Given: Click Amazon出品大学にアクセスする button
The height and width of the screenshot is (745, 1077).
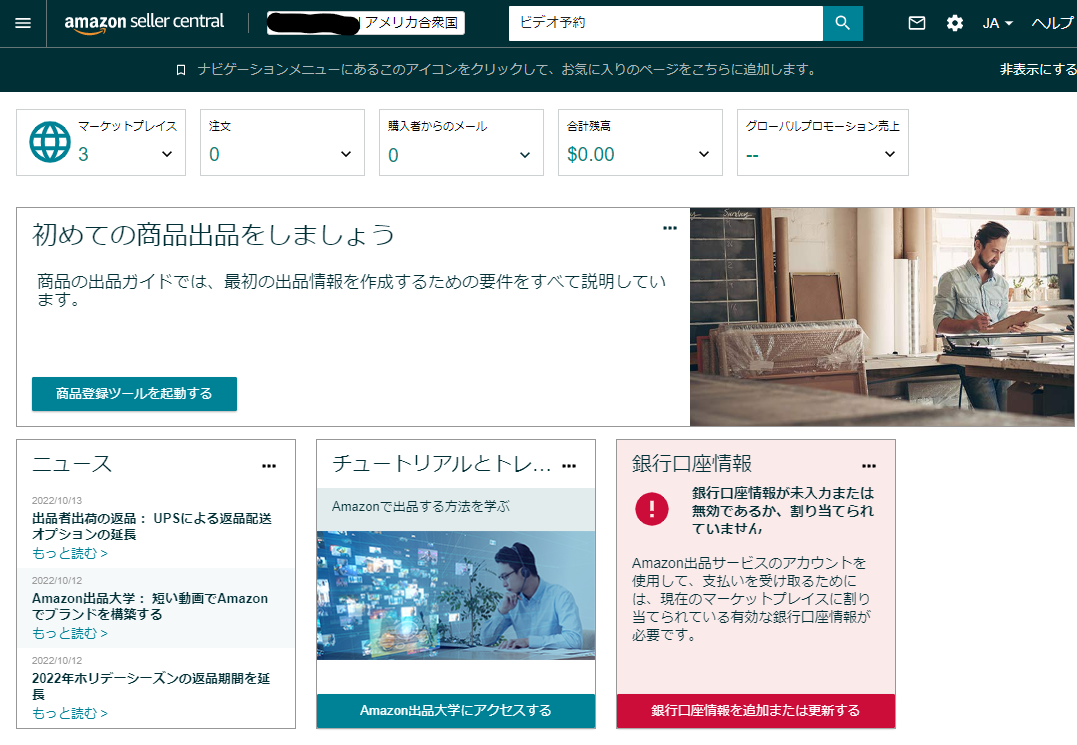Looking at the screenshot, I should [455, 711].
